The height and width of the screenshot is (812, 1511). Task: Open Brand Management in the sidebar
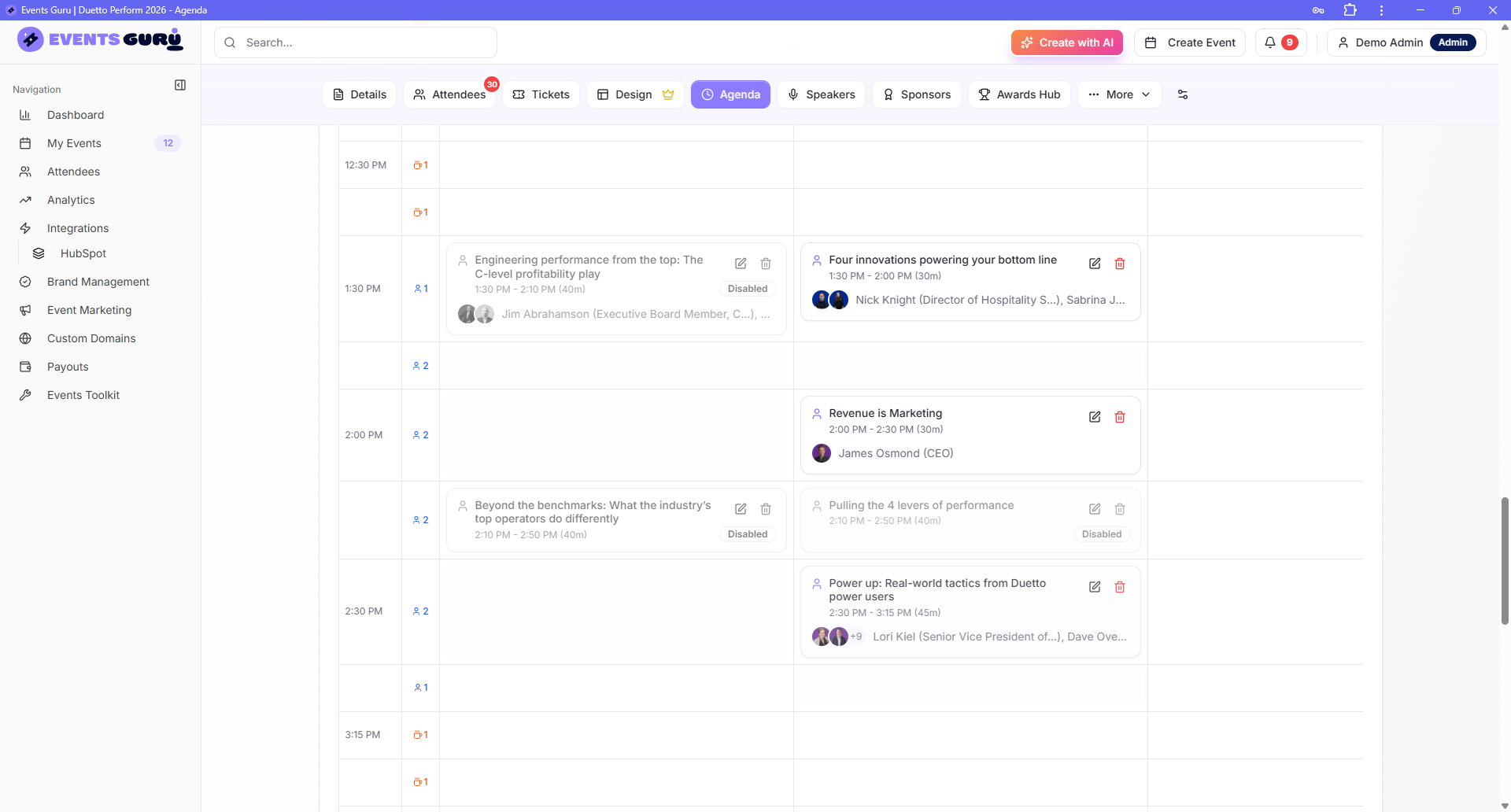point(100,282)
